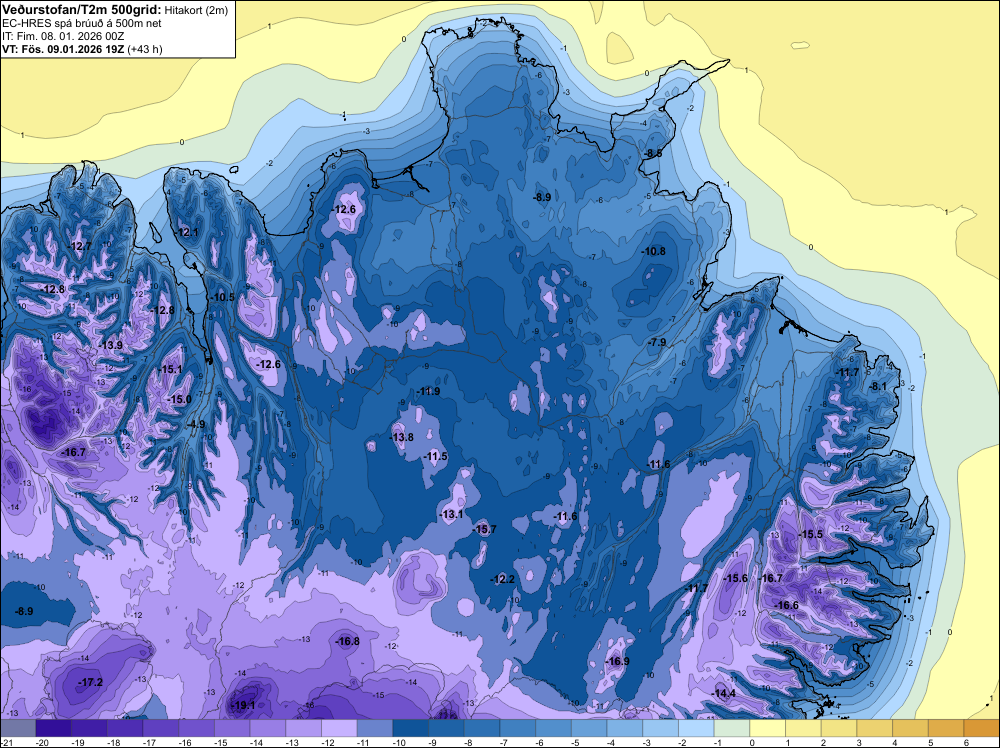The height and width of the screenshot is (748, 1000).
Task: Click the legend swatch between -16 and -15
Action: click(x=196, y=728)
